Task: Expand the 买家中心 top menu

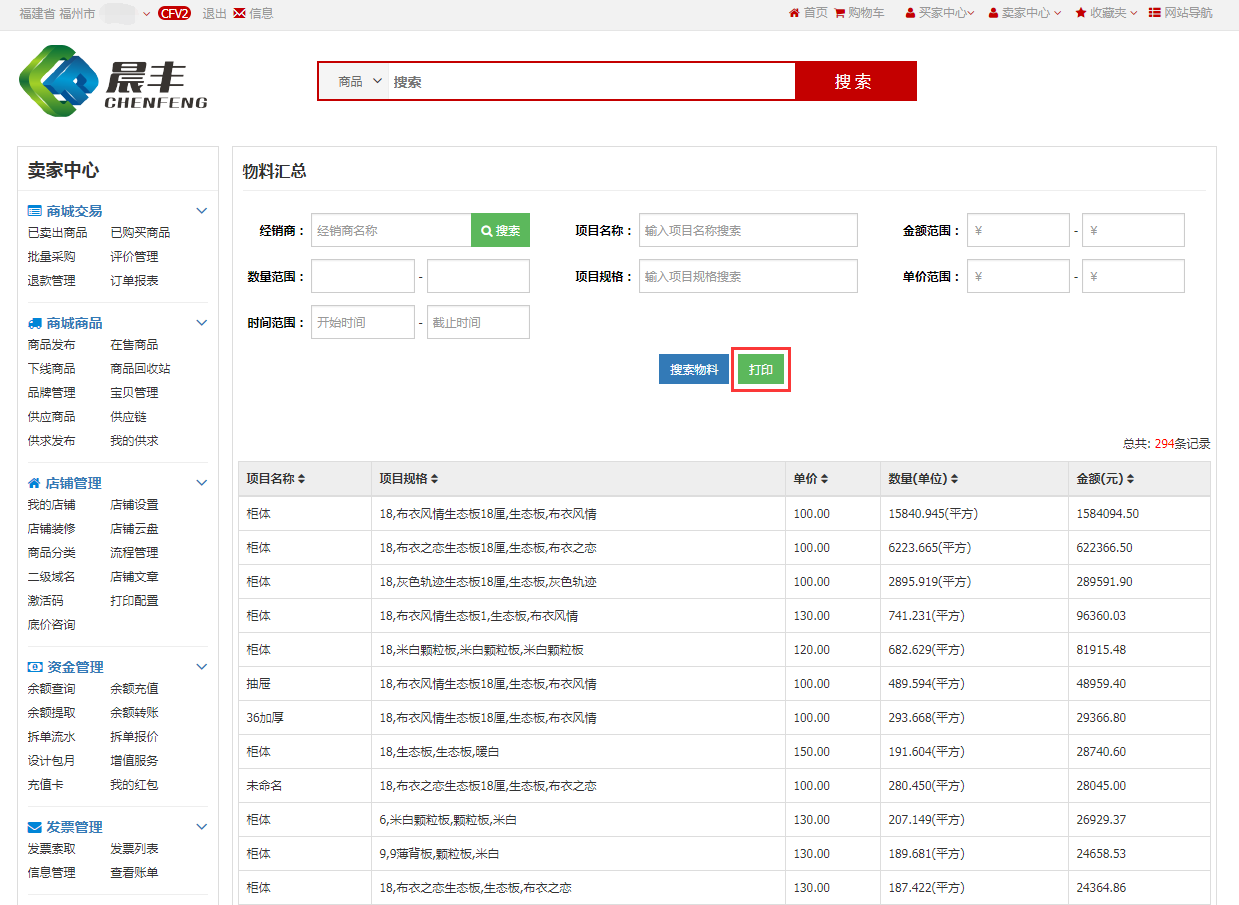Action: coord(939,13)
